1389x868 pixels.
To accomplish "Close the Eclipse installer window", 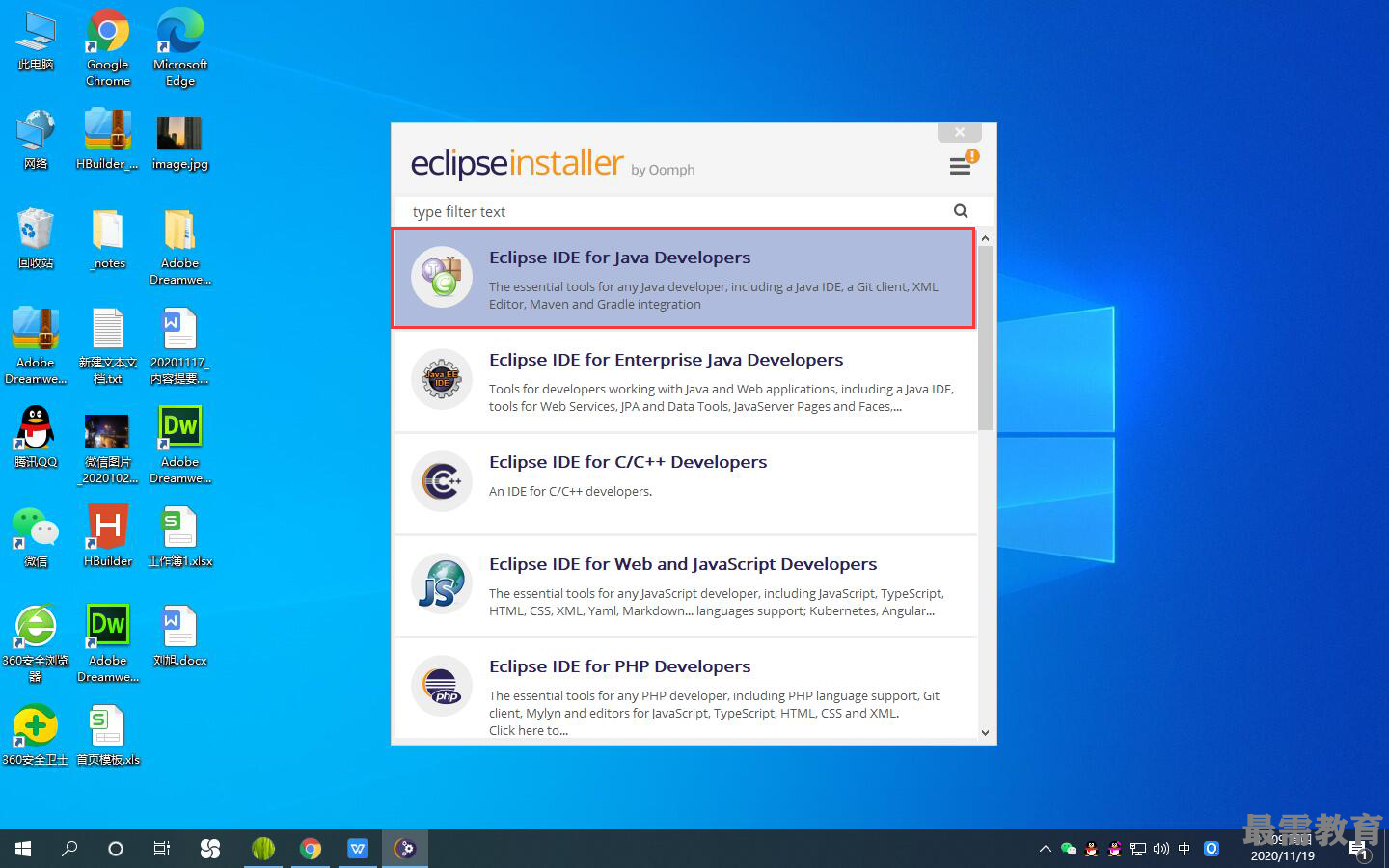I will [960, 132].
